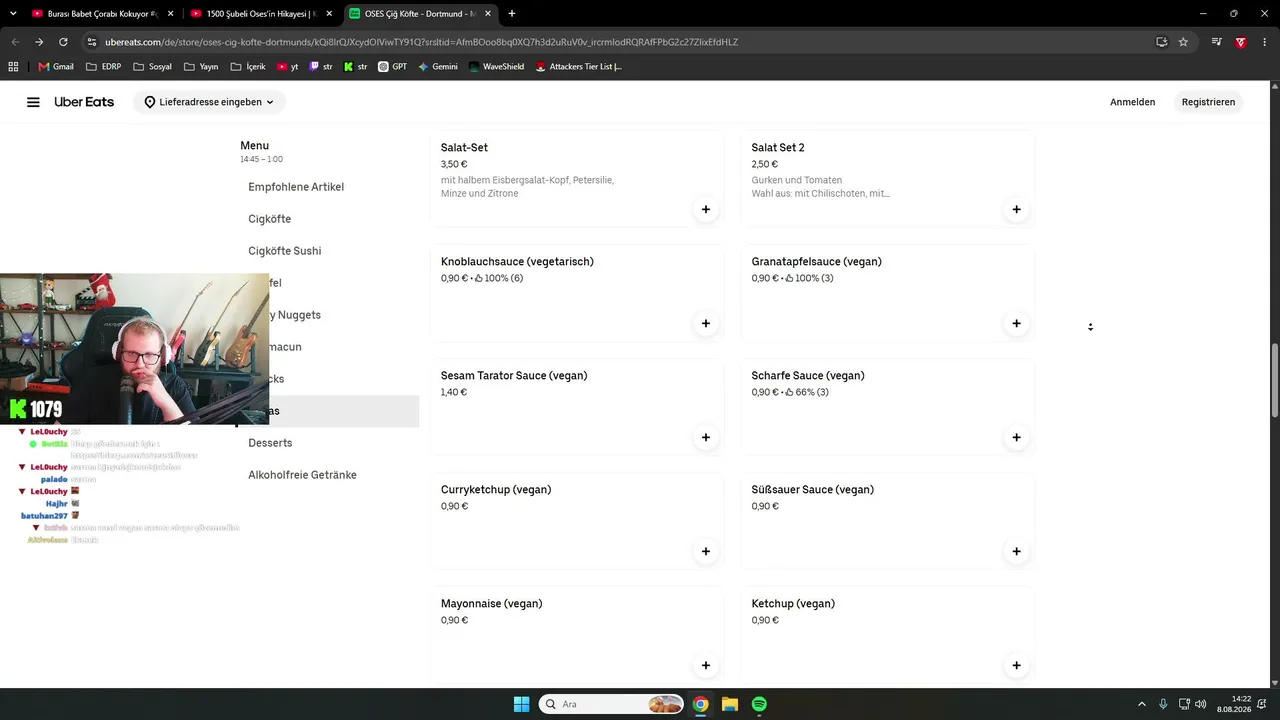Go to Alkoholfreie Getränke section

click(x=302, y=475)
